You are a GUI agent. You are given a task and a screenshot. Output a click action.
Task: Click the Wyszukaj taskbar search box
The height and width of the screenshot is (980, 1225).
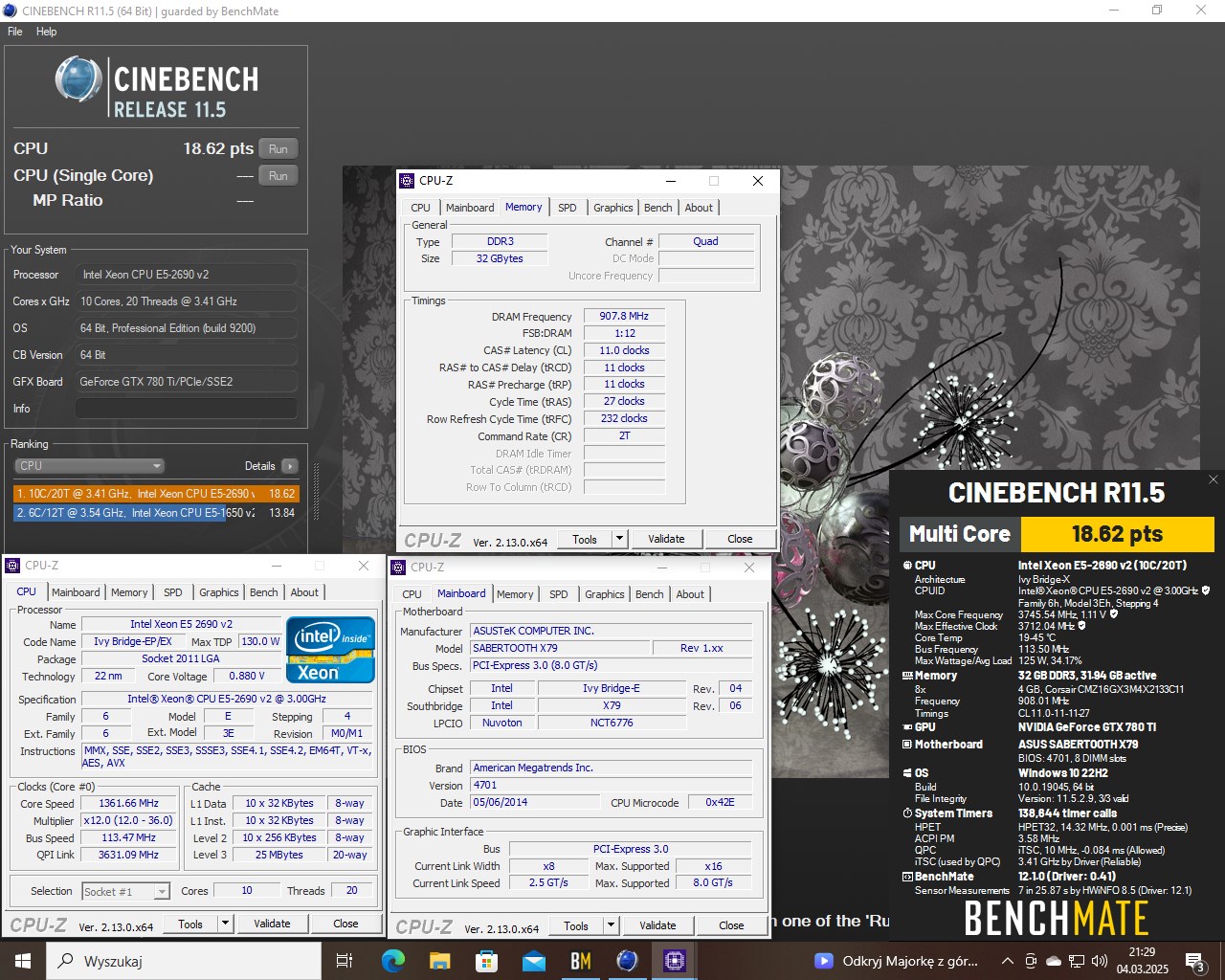184,961
